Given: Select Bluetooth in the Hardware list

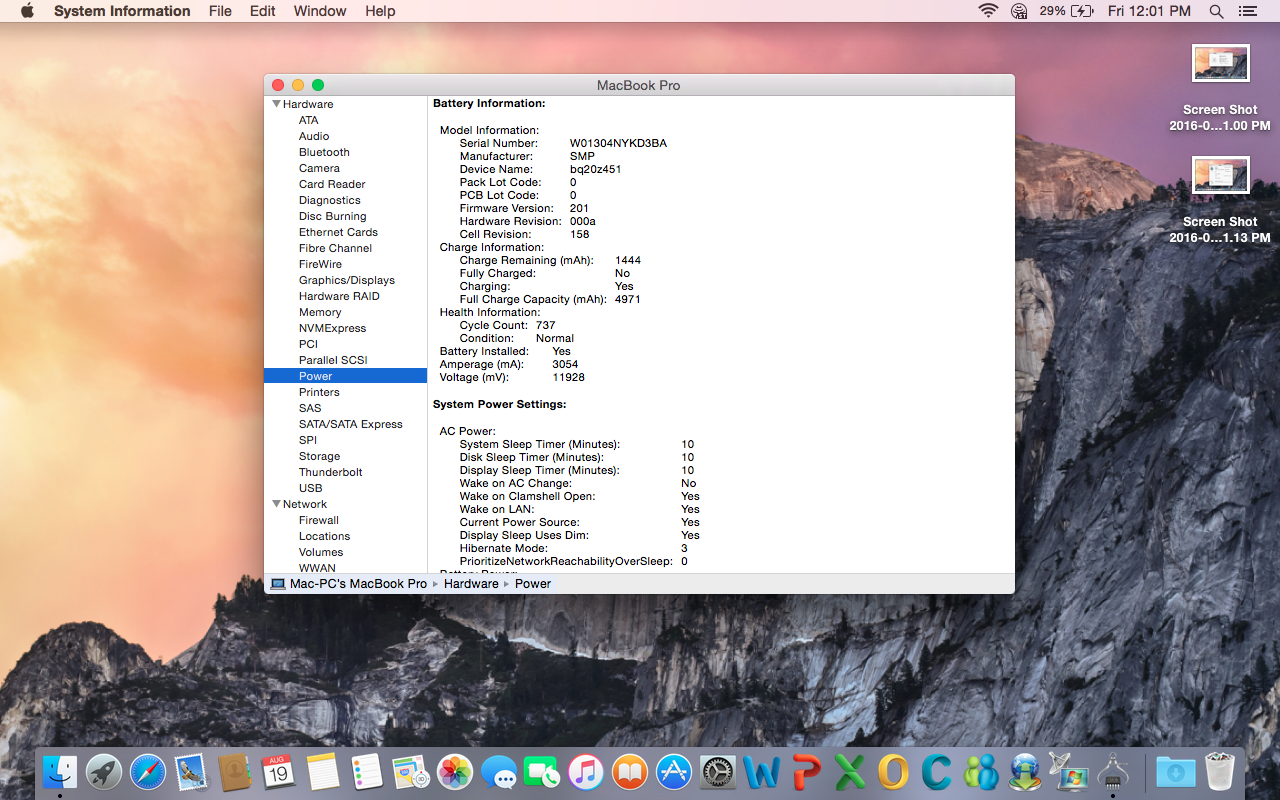Looking at the screenshot, I should (324, 152).
